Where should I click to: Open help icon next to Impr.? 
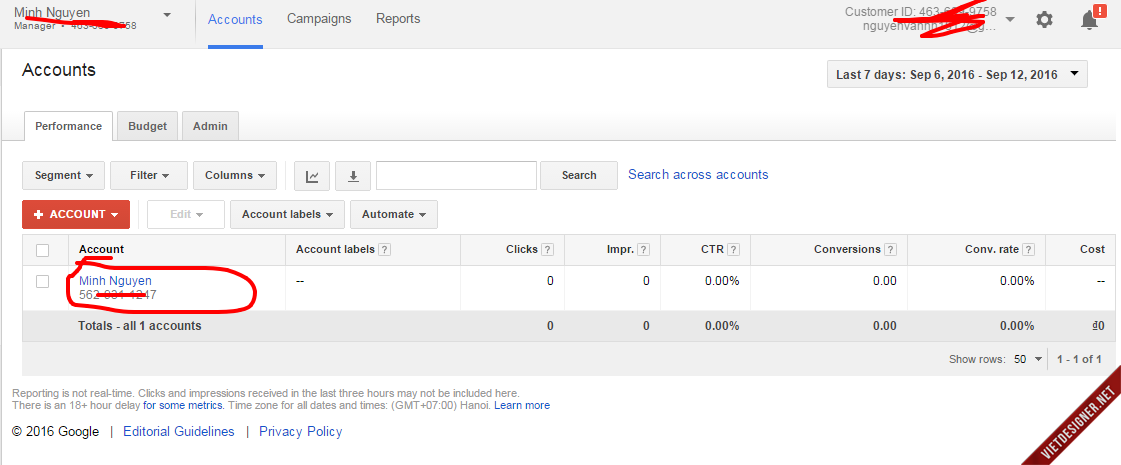(x=643, y=250)
